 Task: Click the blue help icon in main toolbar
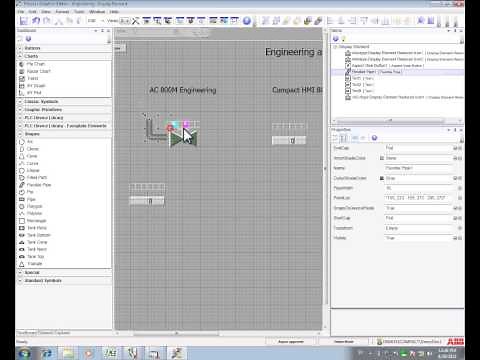click(247, 21)
